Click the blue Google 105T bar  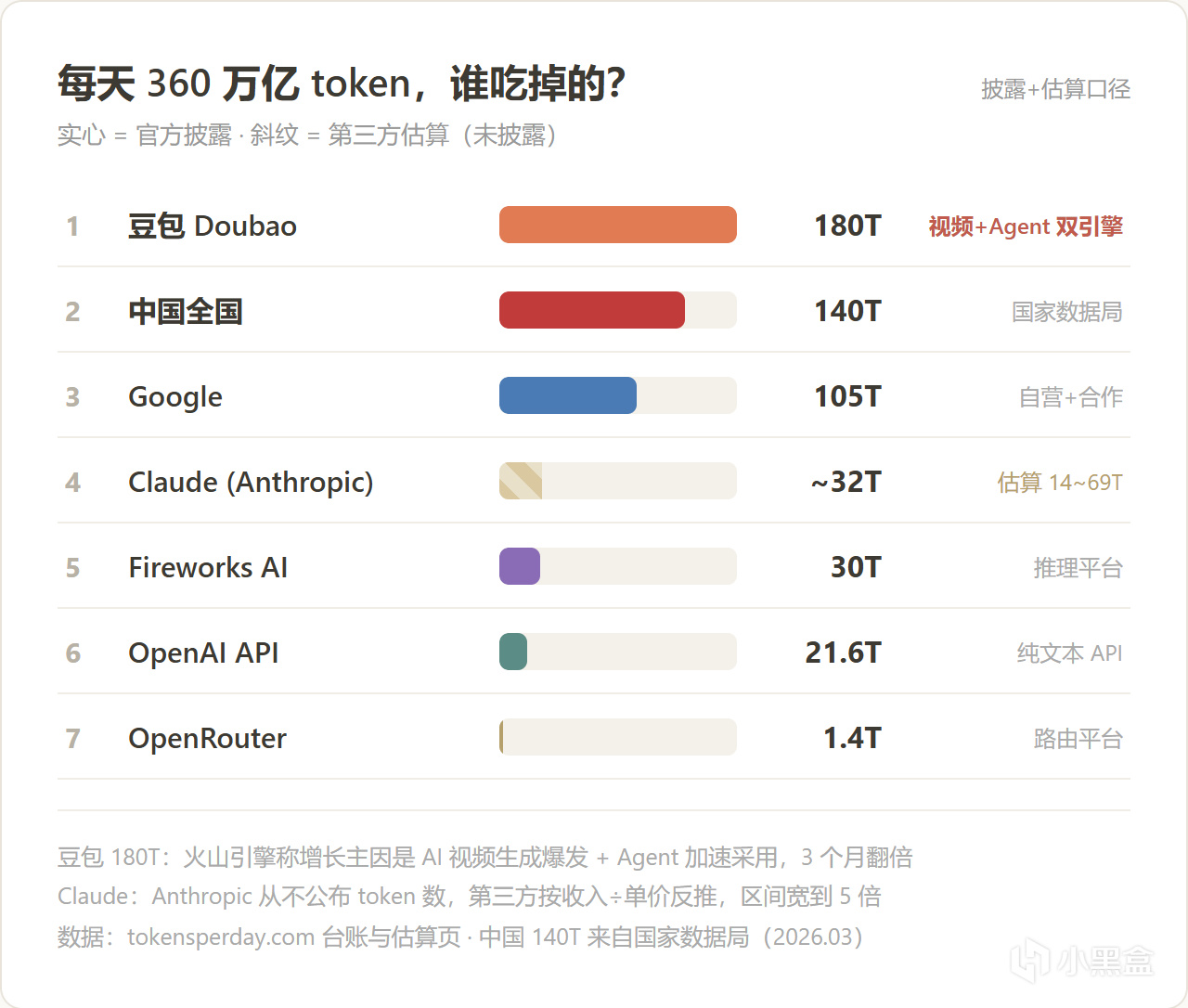tap(568, 395)
